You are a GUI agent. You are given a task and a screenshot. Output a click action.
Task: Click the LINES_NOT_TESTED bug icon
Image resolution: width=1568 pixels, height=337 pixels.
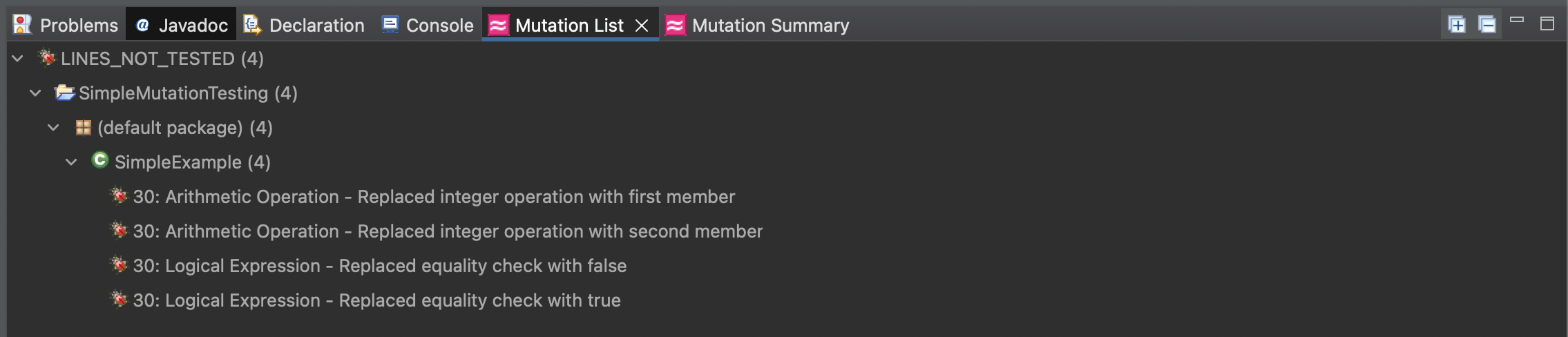click(47, 58)
